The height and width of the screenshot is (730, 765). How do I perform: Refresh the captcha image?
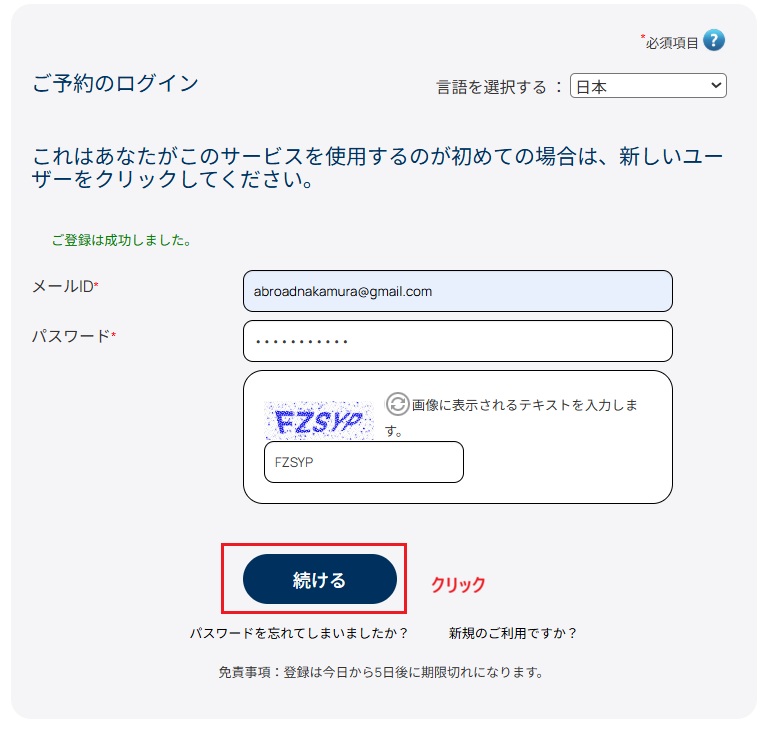(x=397, y=404)
